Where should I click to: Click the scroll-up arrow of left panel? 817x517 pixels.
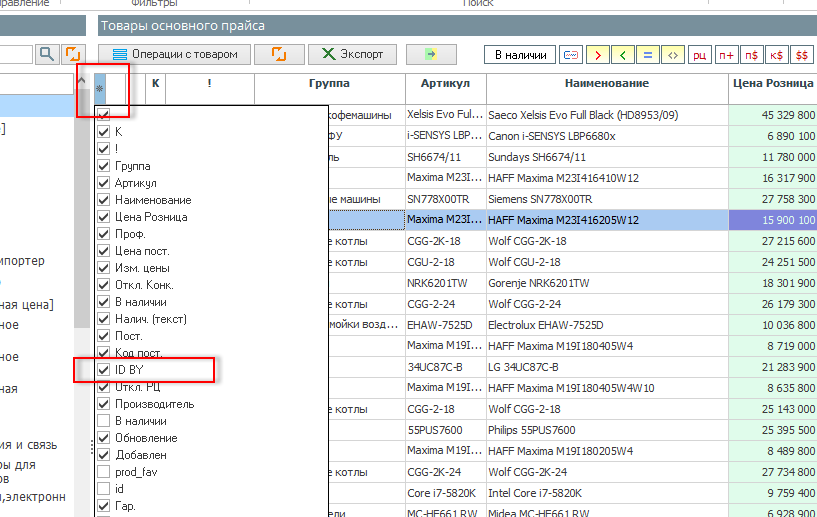point(82,81)
